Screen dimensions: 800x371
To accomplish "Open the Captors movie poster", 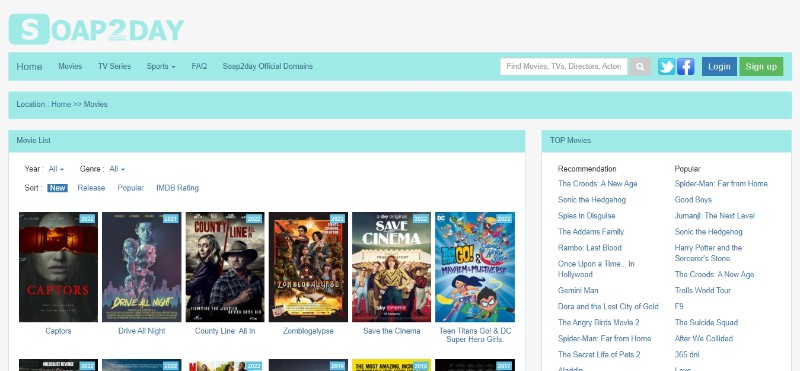I will pyautogui.click(x=58, y=267).
